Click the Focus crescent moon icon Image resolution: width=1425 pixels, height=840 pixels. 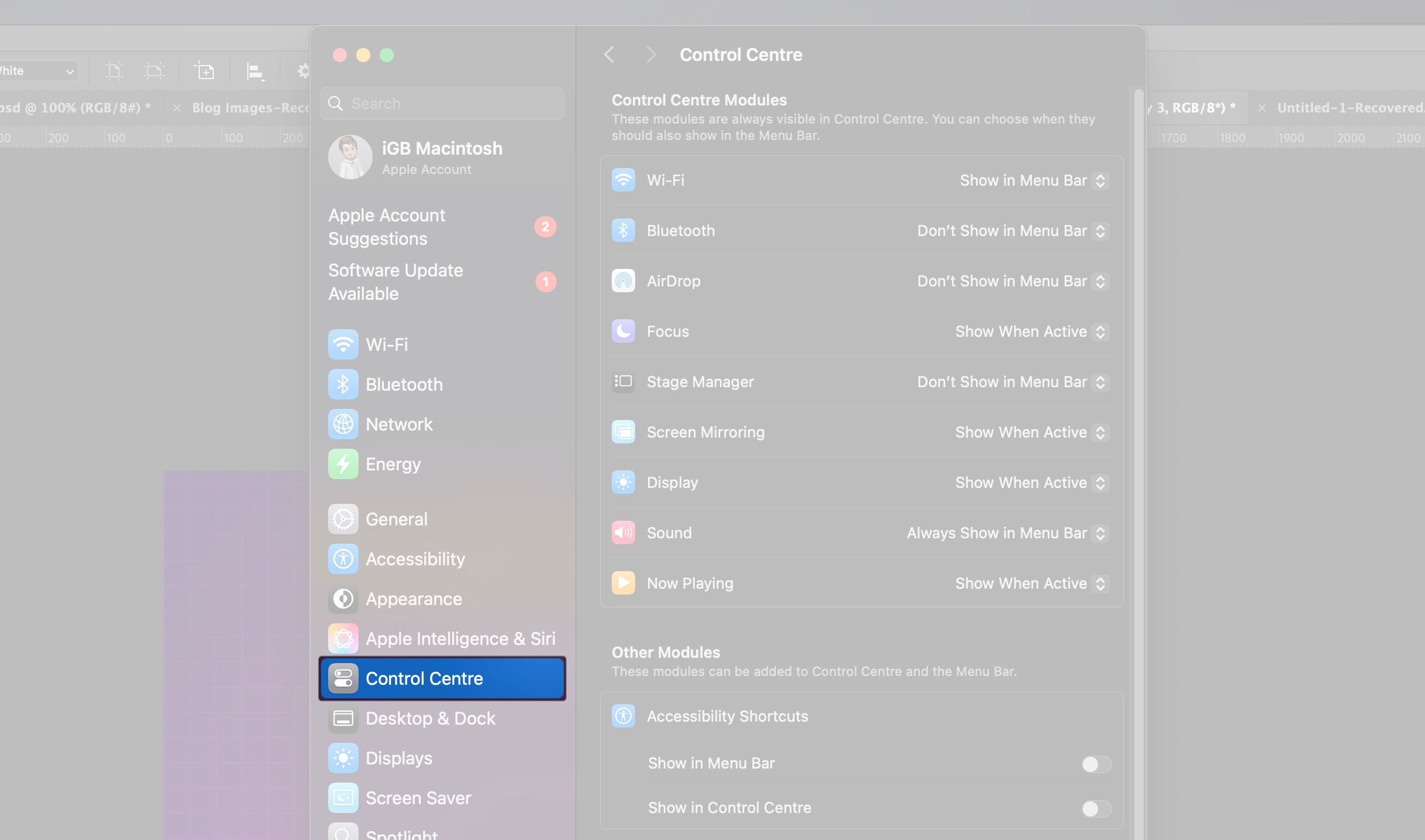(x=623, y=331)
